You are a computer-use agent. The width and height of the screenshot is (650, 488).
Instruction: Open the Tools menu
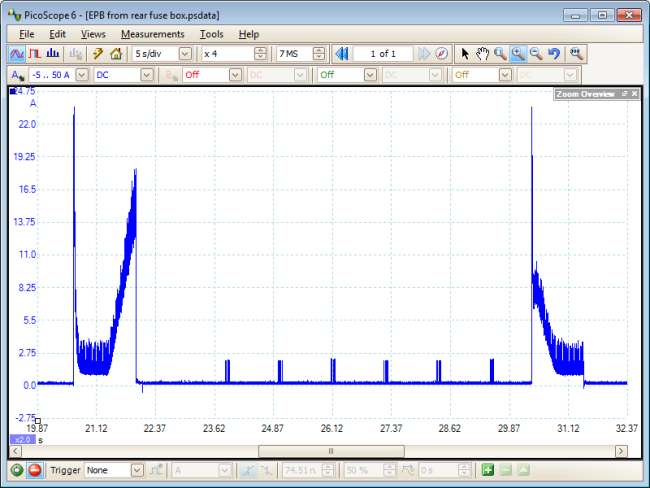tap(211, 34)
